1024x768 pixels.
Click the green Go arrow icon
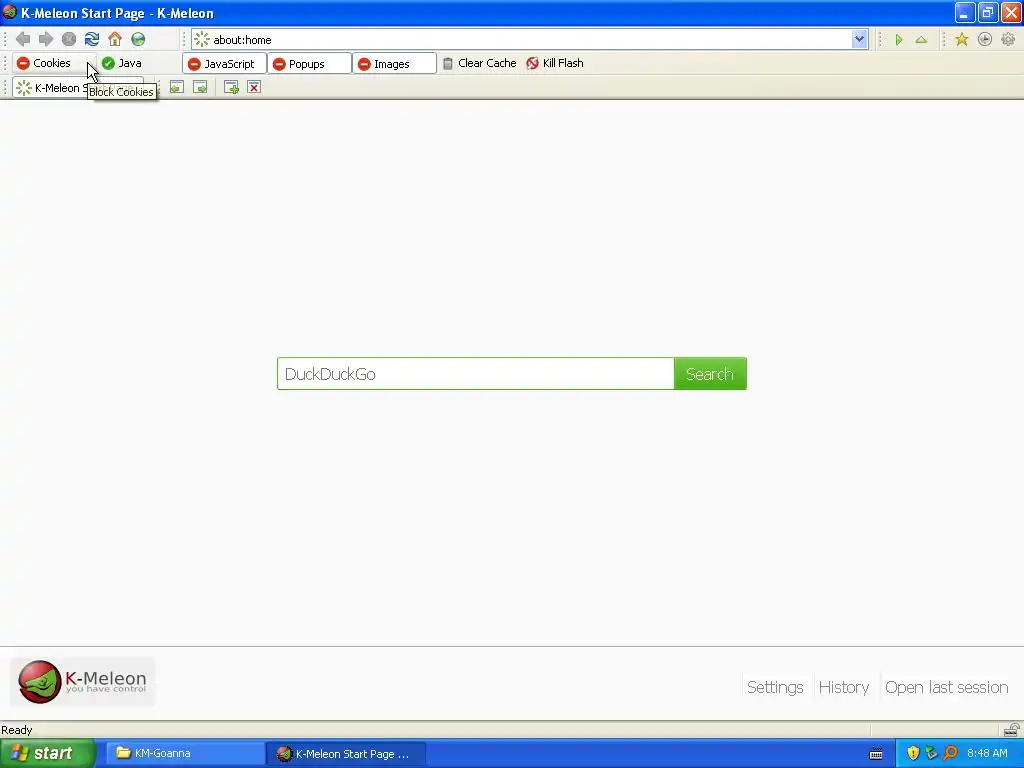pyautogui.click(x=899, y=40)
